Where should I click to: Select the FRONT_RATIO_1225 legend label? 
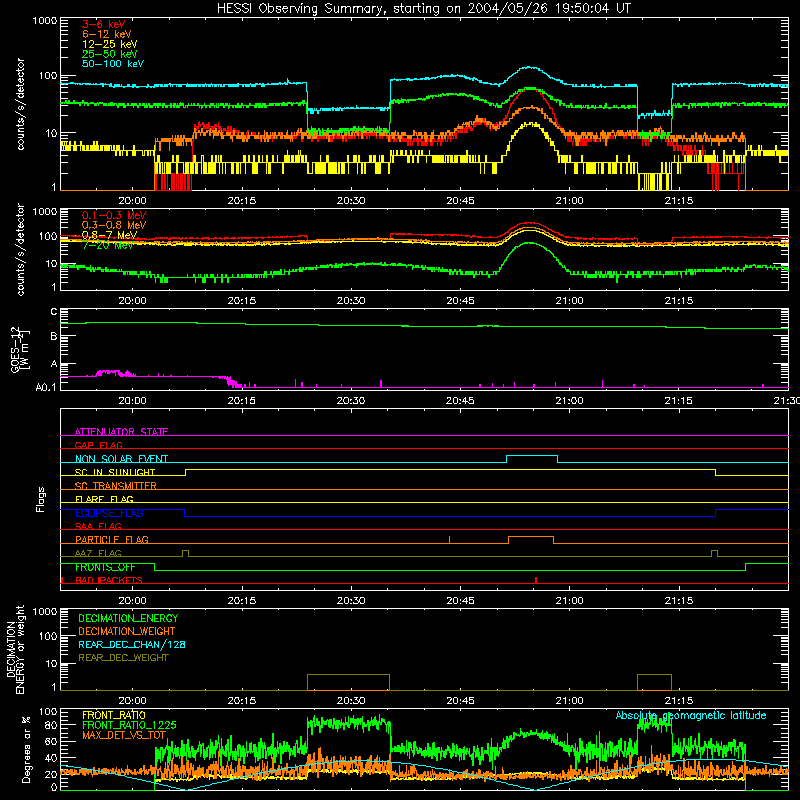pos(129,725)
